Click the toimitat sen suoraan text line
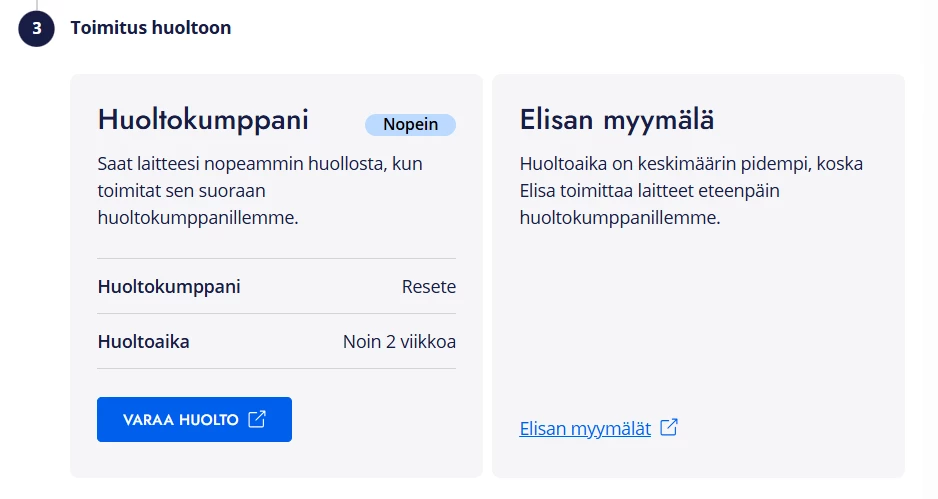 click(181, 191)
